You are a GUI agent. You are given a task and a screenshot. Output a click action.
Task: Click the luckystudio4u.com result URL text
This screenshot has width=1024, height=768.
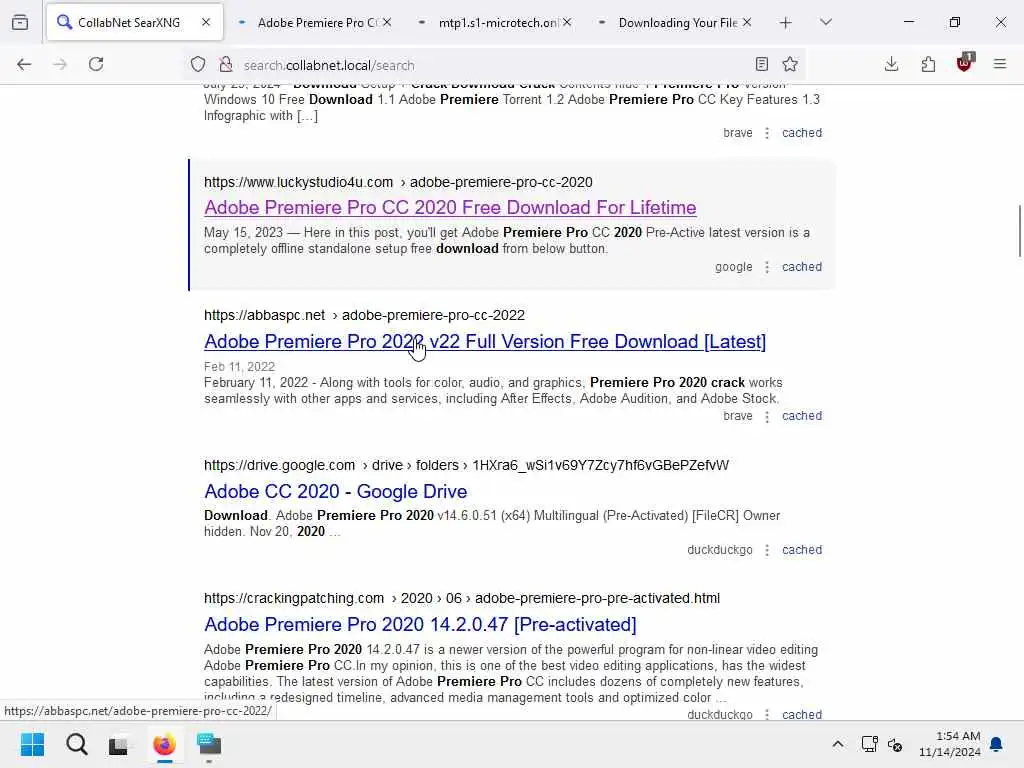point(398,182)
